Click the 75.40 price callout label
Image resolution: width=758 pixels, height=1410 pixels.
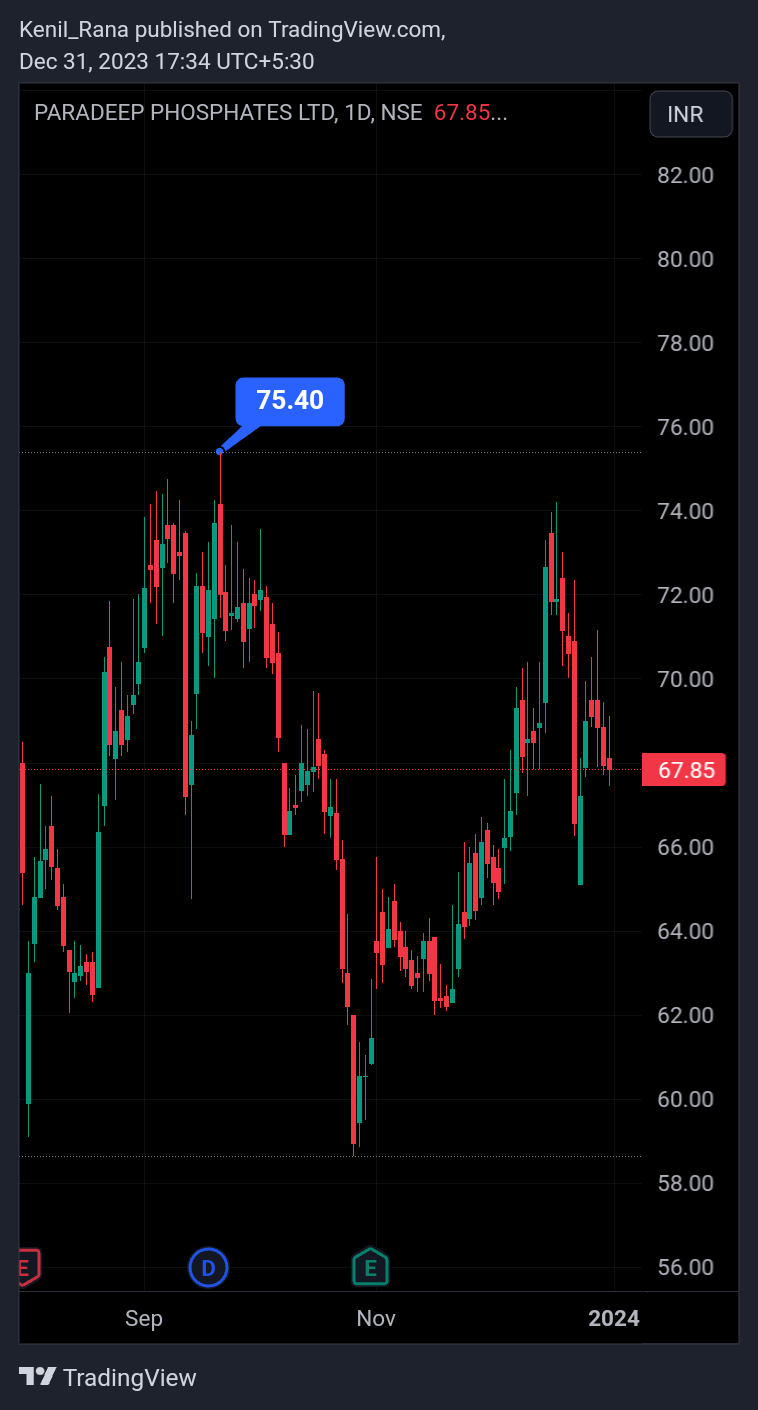coord(290,401)
